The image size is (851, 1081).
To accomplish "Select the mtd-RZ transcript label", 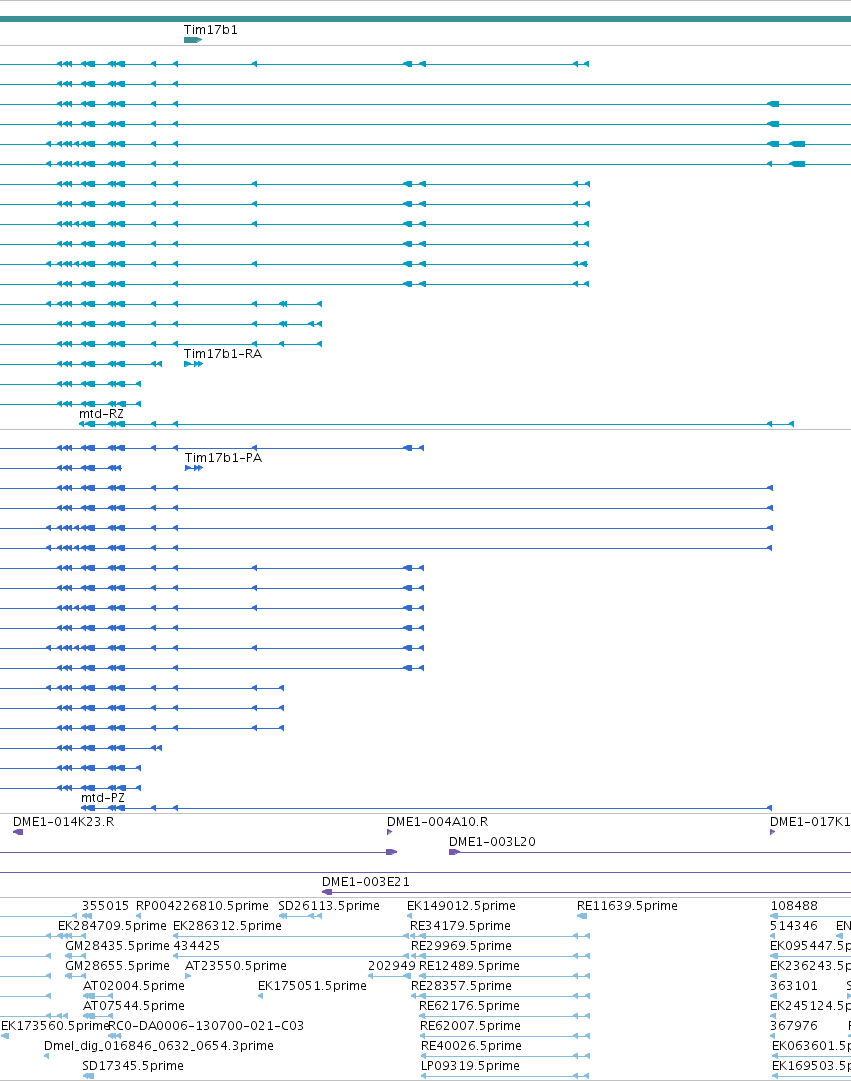I will coord(101,414).
